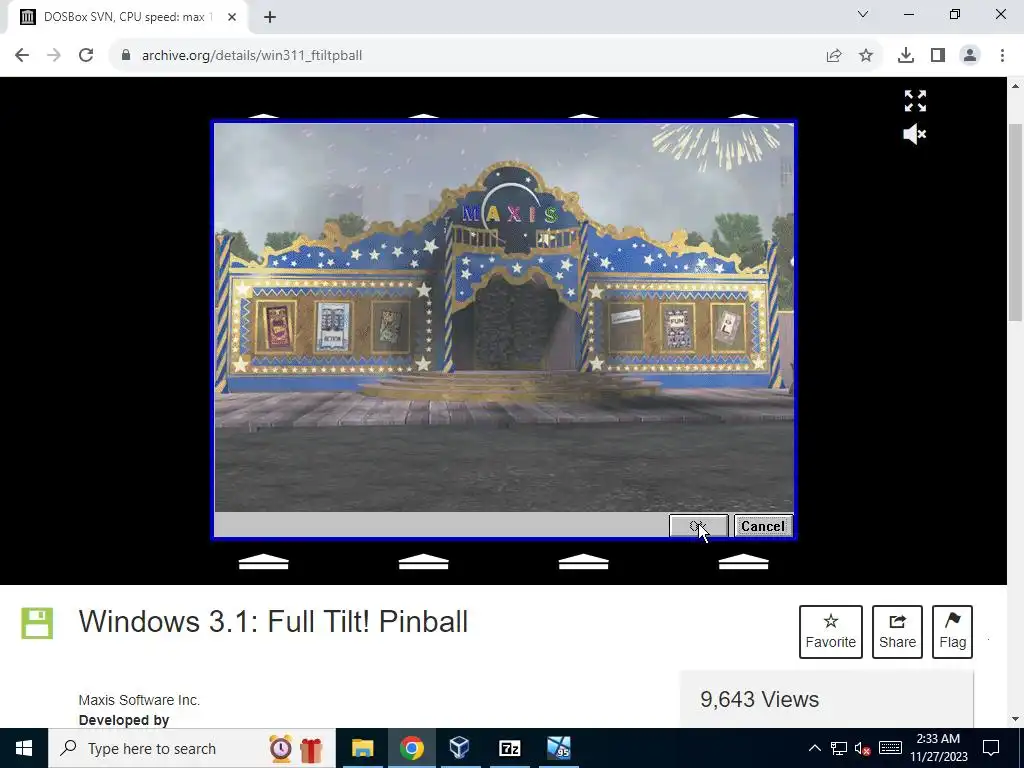
Task: Open Chrome three-dot menu
Action: coord(1002,56)
